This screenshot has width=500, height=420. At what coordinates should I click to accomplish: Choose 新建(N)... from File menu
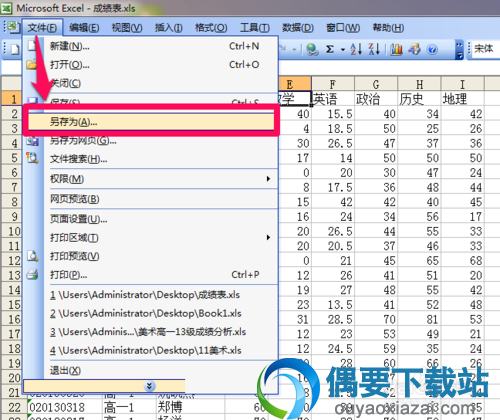150,46
